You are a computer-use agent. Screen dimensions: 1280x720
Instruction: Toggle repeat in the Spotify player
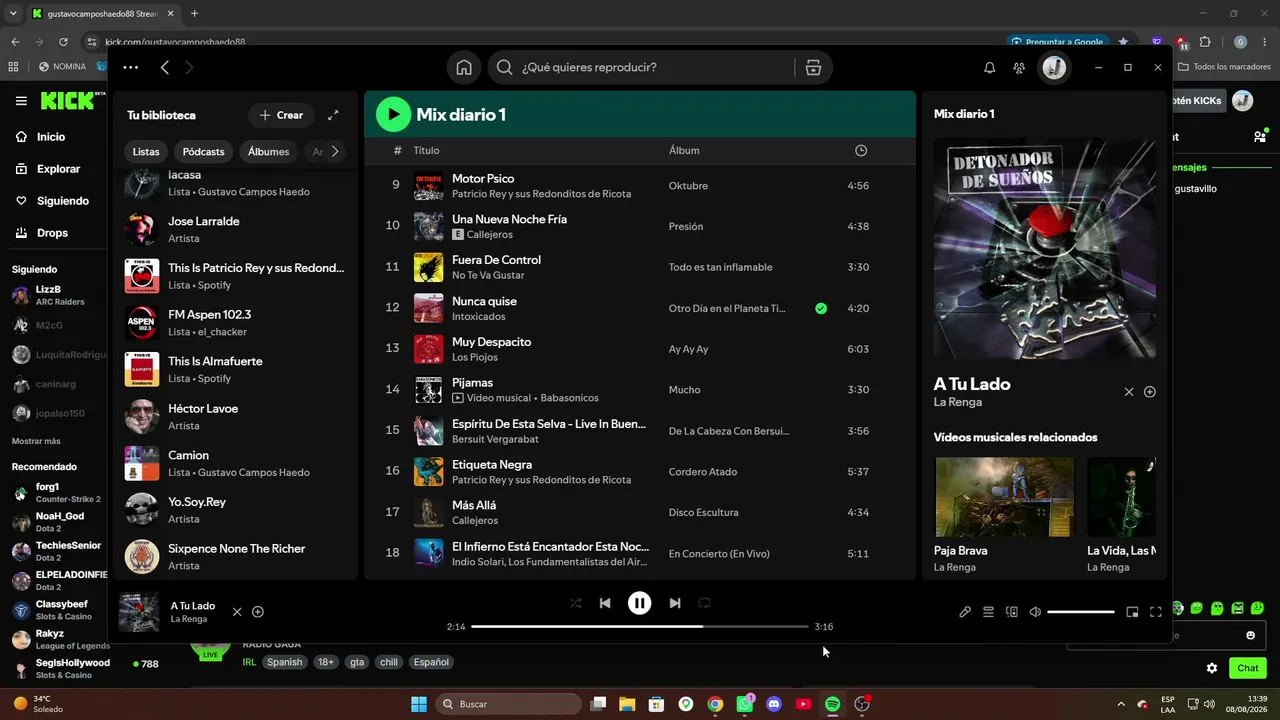coord(704,603)
